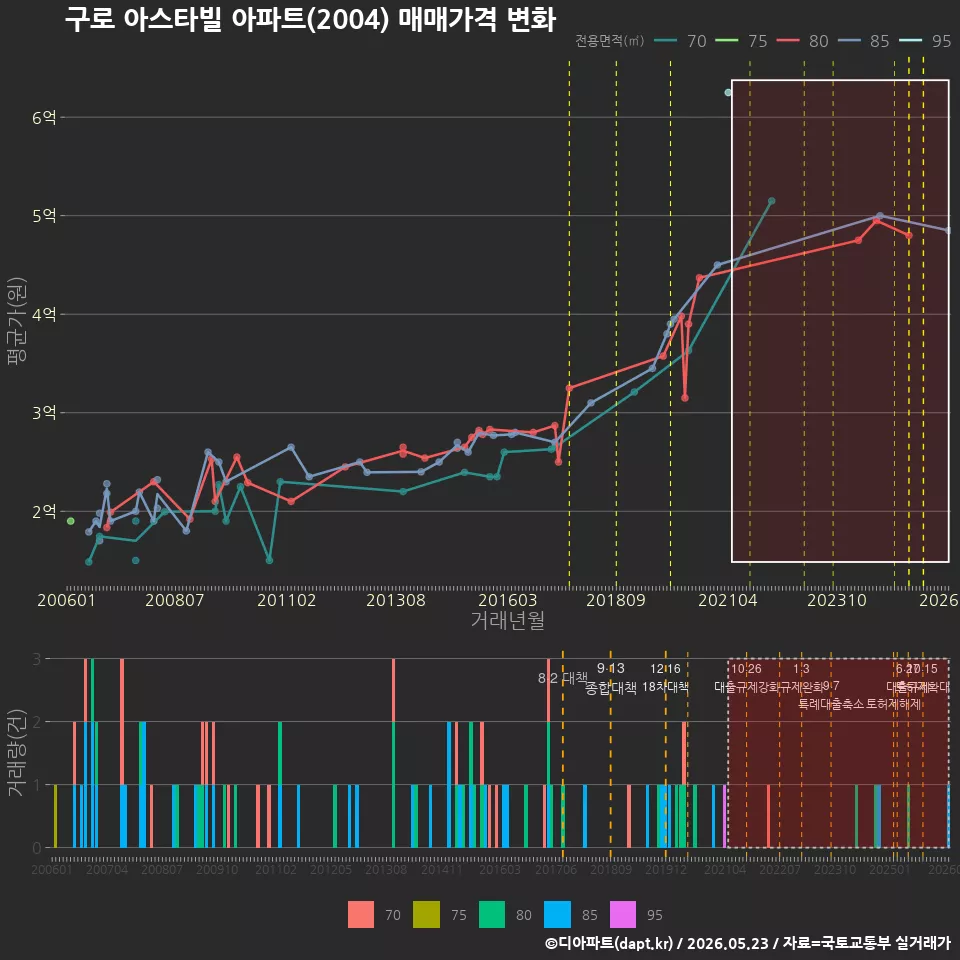Click the lone green 75㎡ data point near 200601
The width and height of the screenshot is (960, 960).
click(70, 521)
